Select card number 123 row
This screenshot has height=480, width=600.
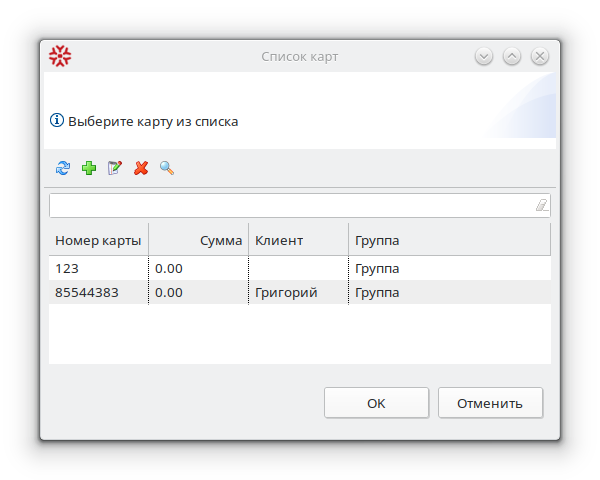[300, 268]
